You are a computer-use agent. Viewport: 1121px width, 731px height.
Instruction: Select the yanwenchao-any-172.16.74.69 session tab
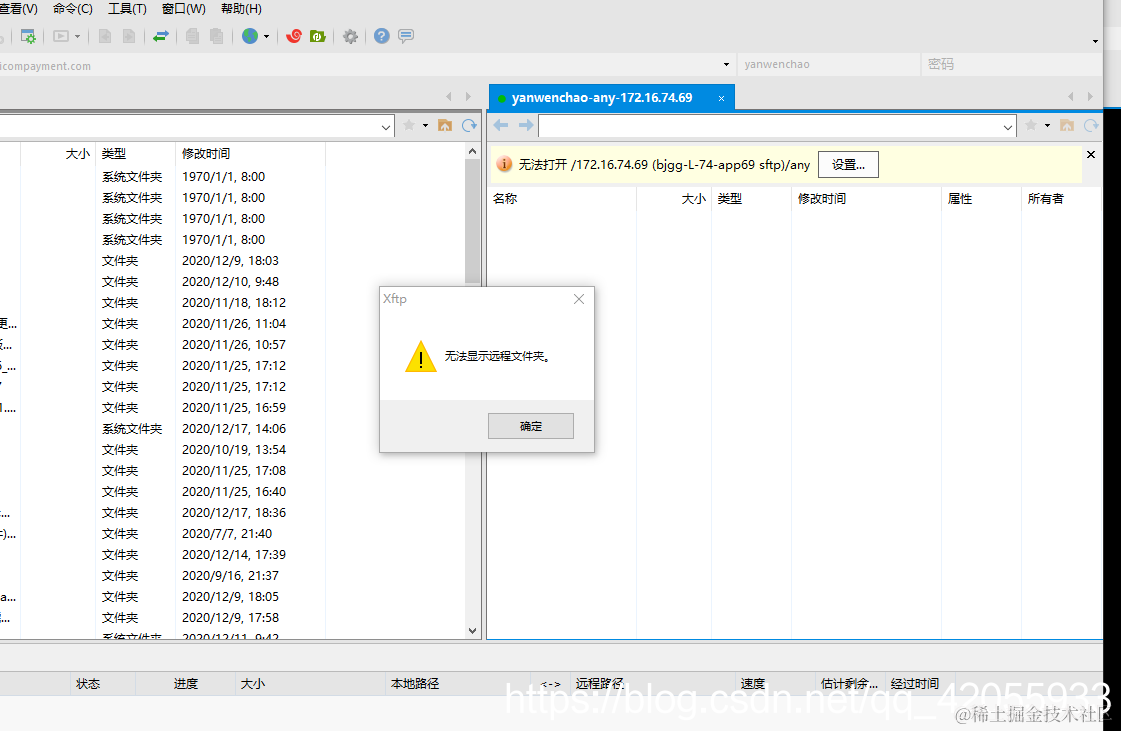602,97
